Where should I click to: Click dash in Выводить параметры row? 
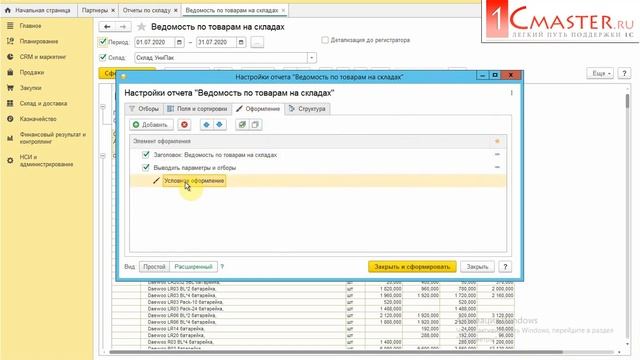497,167
